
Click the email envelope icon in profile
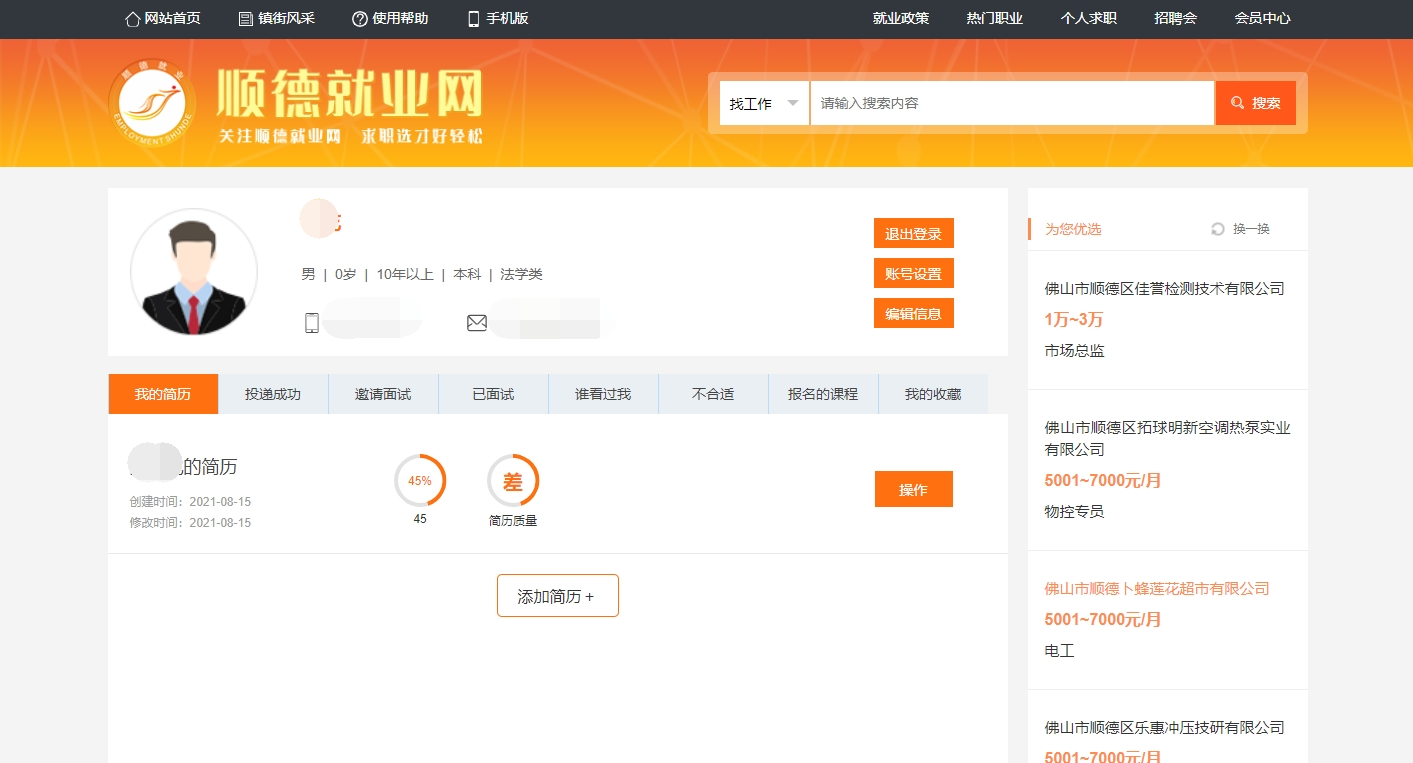pos(477,323)
